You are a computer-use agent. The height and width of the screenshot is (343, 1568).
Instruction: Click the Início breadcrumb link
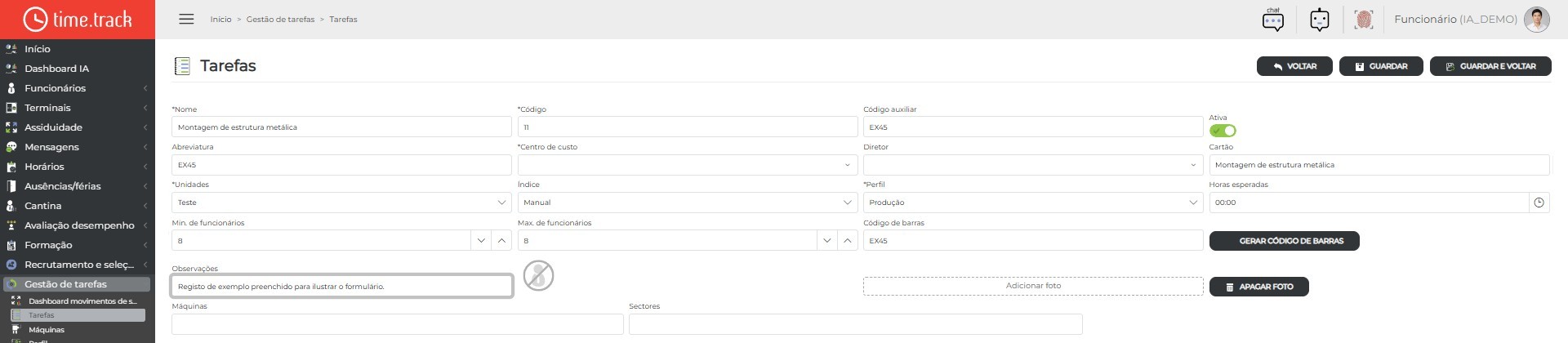(220, 19)
